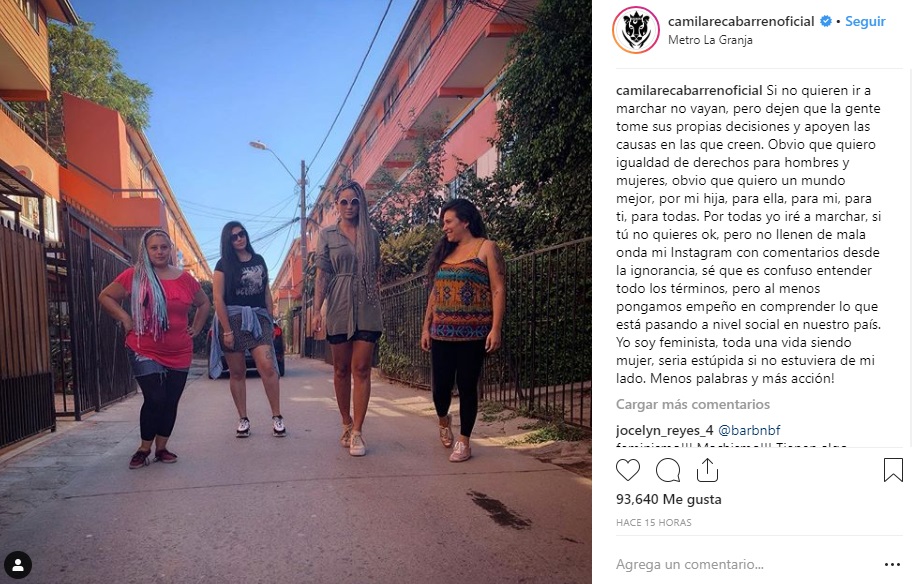Open the comment bubble icon

[668, 470]
